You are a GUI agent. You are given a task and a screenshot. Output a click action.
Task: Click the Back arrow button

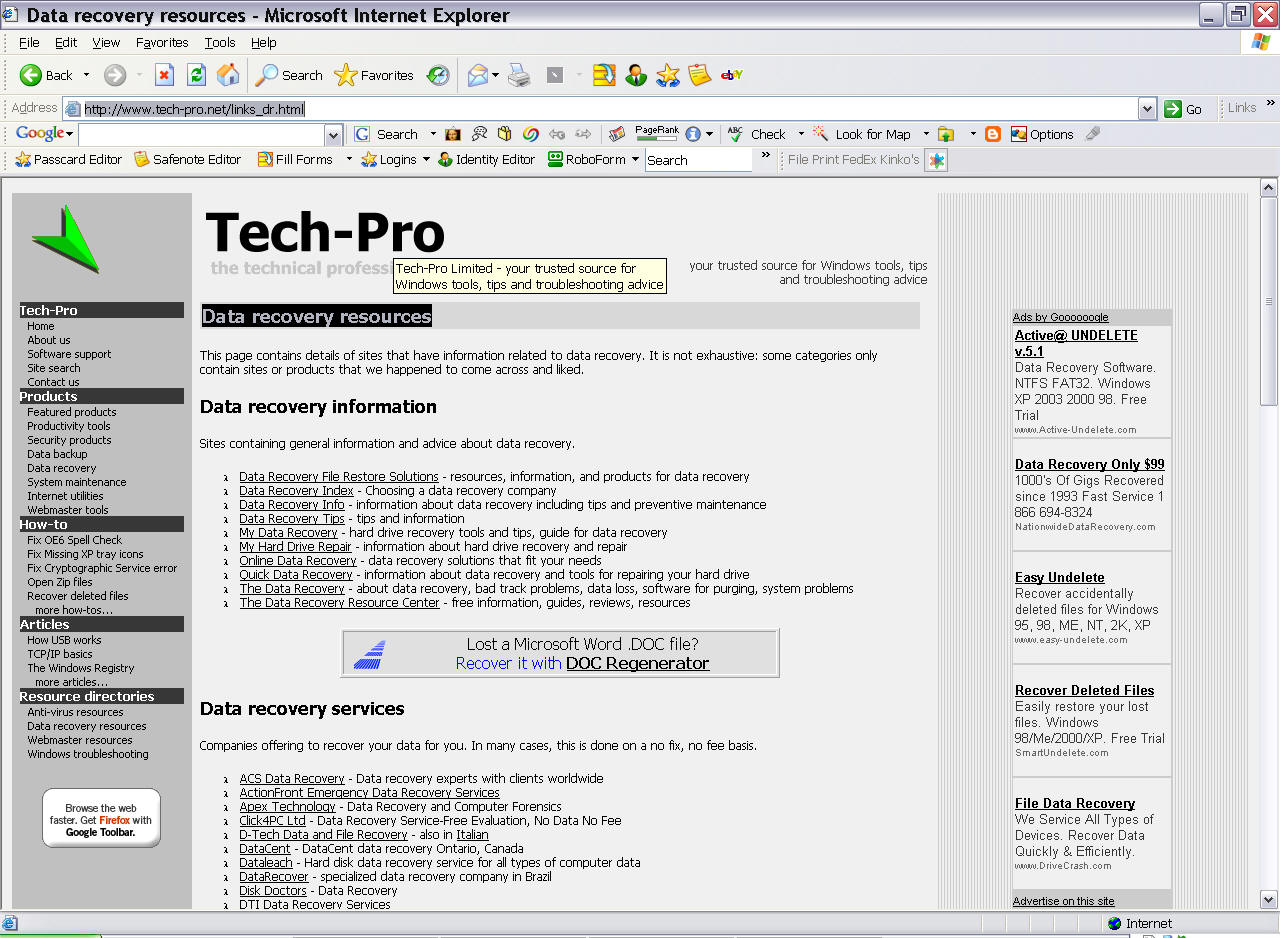(x=46, y=75)
